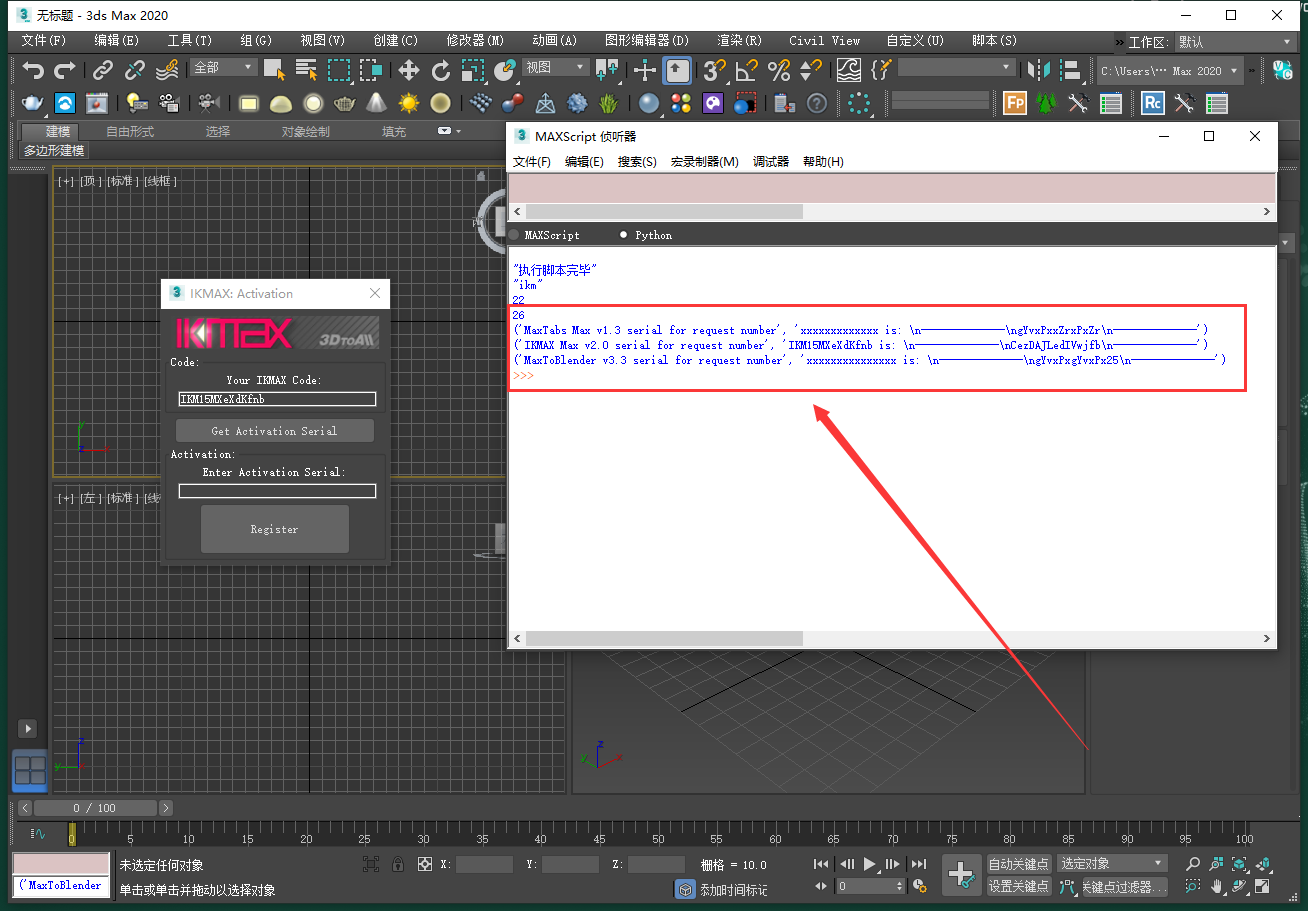Click the blue Rc plugin icon
The height and width of the screenshot is (911, 1308).
[x=1153, y=103]
